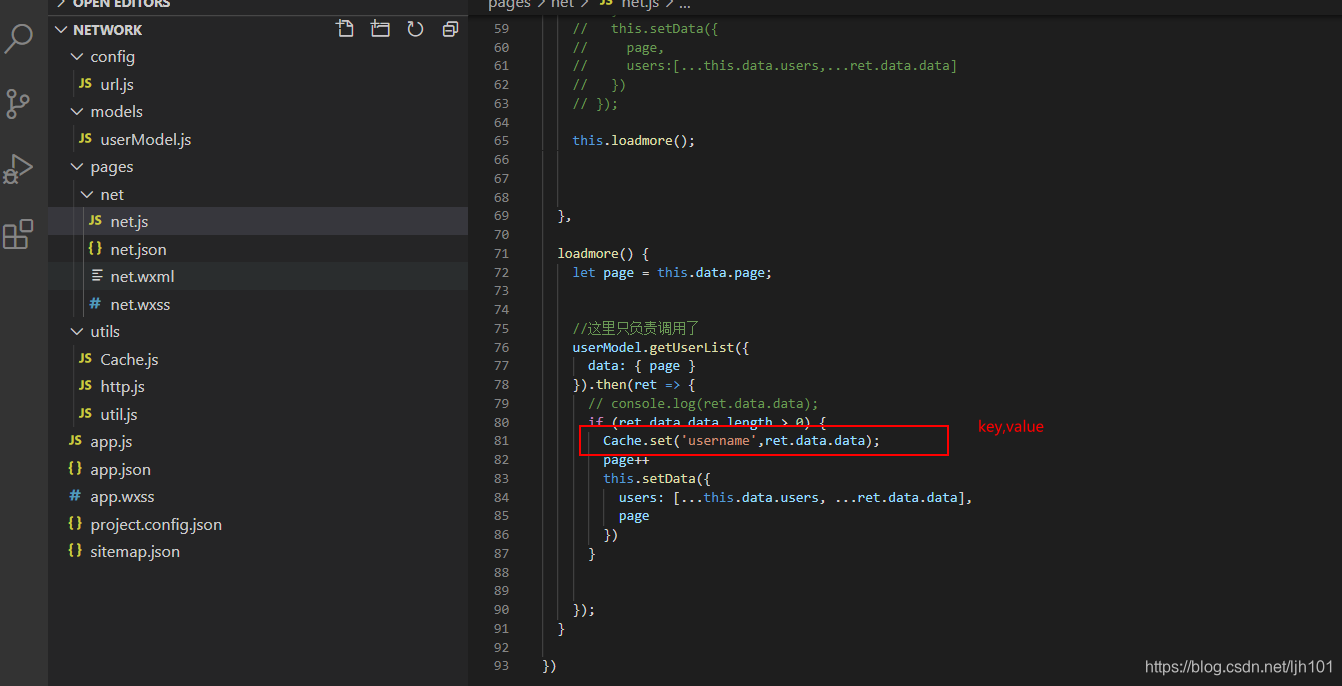
Task: Click the loadmore() method definition
Action: point(603,253)
